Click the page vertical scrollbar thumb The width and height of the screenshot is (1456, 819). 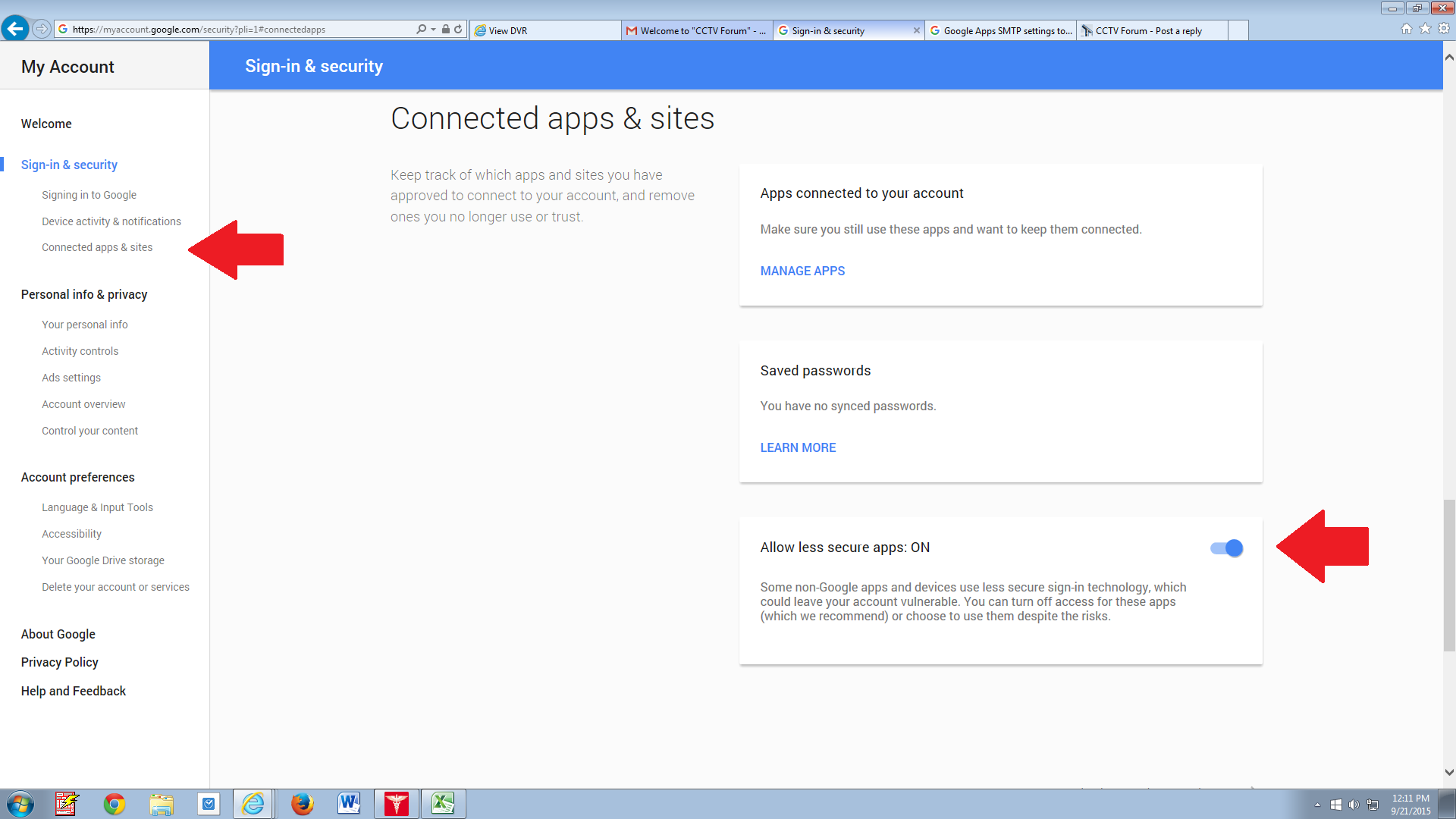(x=1449, y=575)
